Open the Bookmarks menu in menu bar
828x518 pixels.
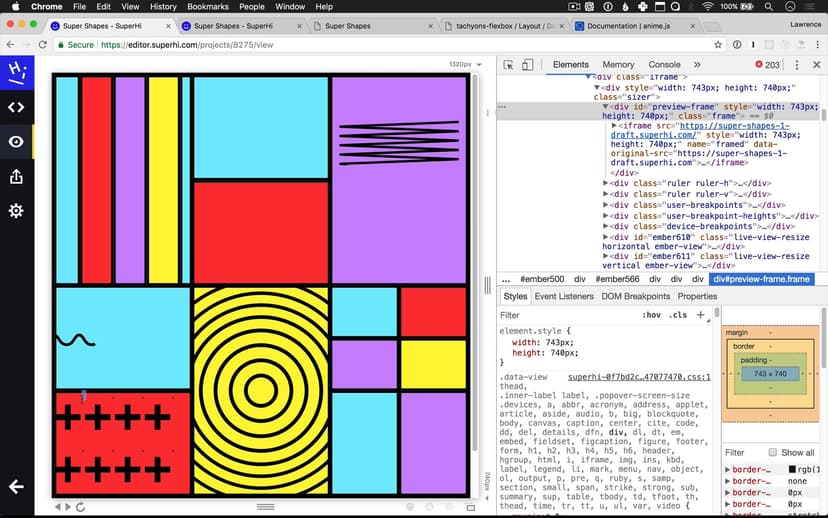(x=207, y=7)
